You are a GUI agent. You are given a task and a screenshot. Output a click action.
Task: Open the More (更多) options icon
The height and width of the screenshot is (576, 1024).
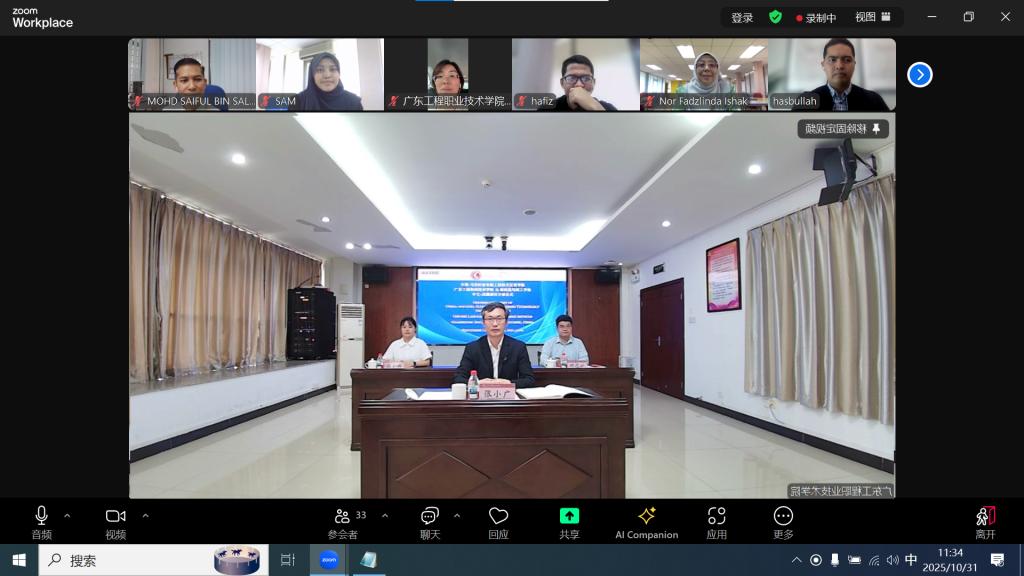[783, 522]
